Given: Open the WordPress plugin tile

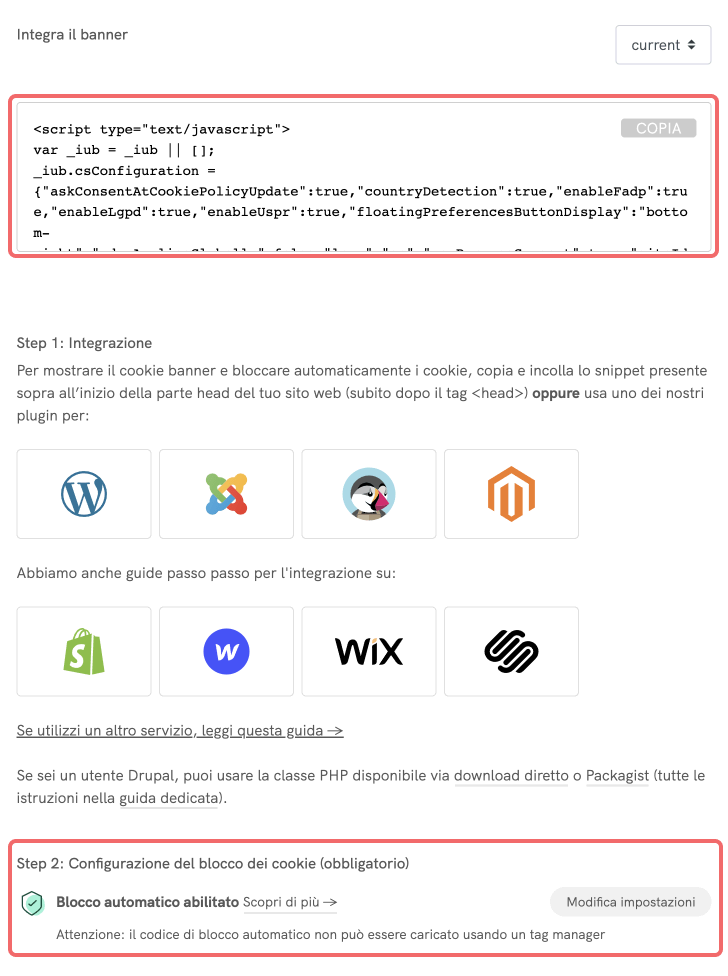Looking at the screenshot, I should tap(84, 494).
